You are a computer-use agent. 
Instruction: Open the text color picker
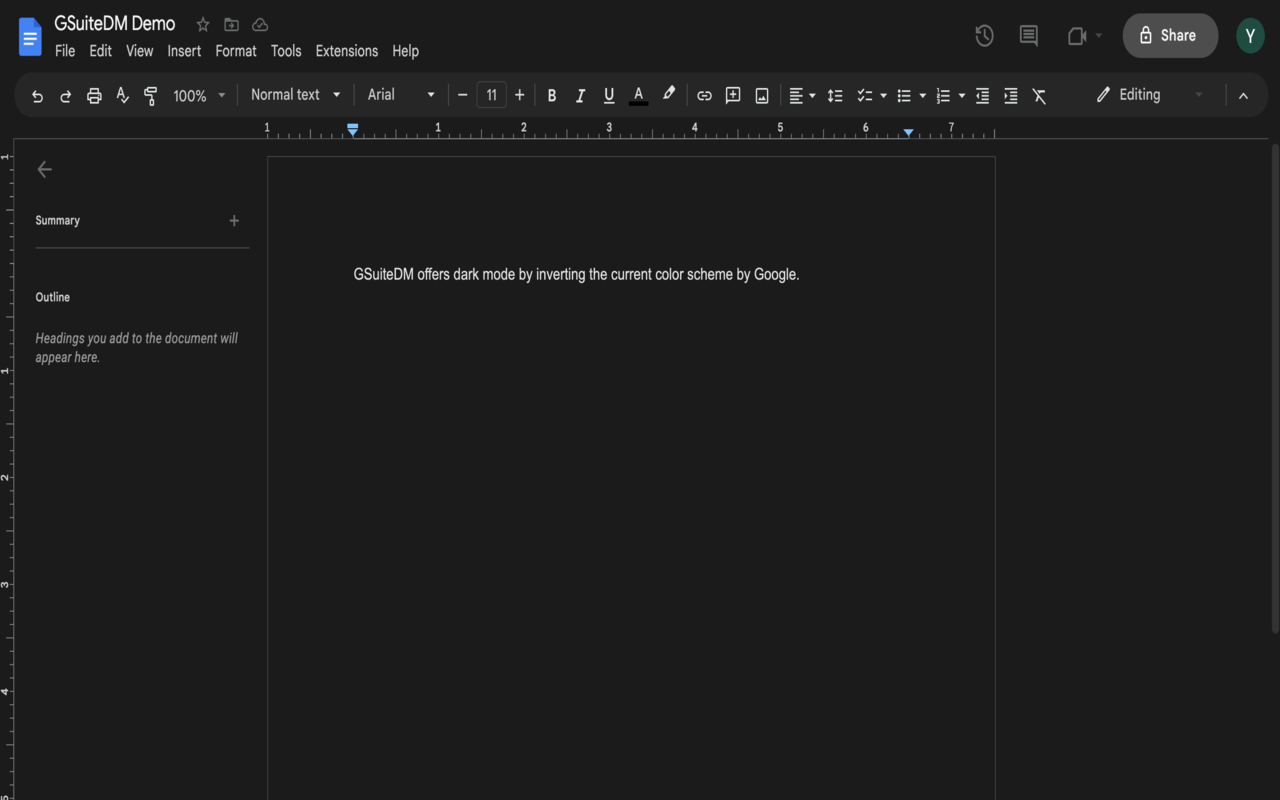tap(638, 94)
